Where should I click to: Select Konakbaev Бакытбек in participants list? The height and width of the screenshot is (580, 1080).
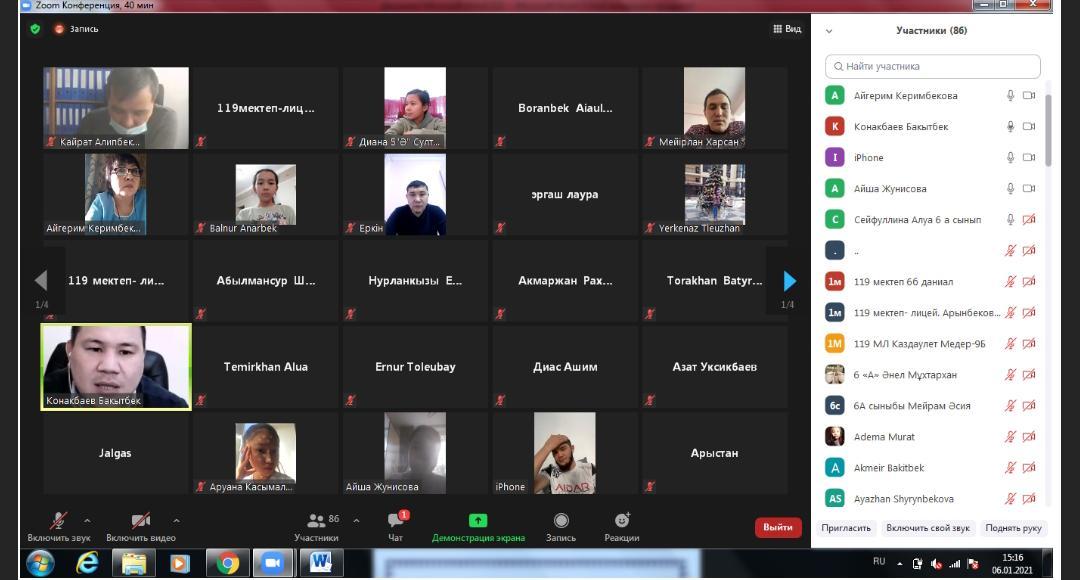pyautogui.click(x=900, y=127)
